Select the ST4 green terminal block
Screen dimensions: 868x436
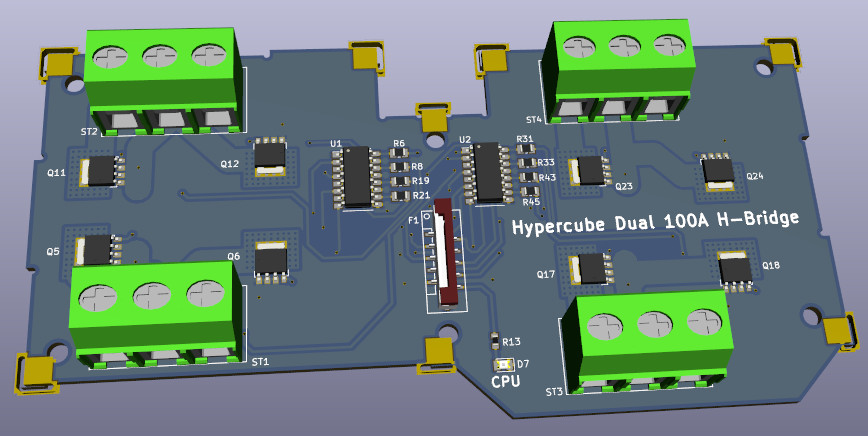click(618, 71)
